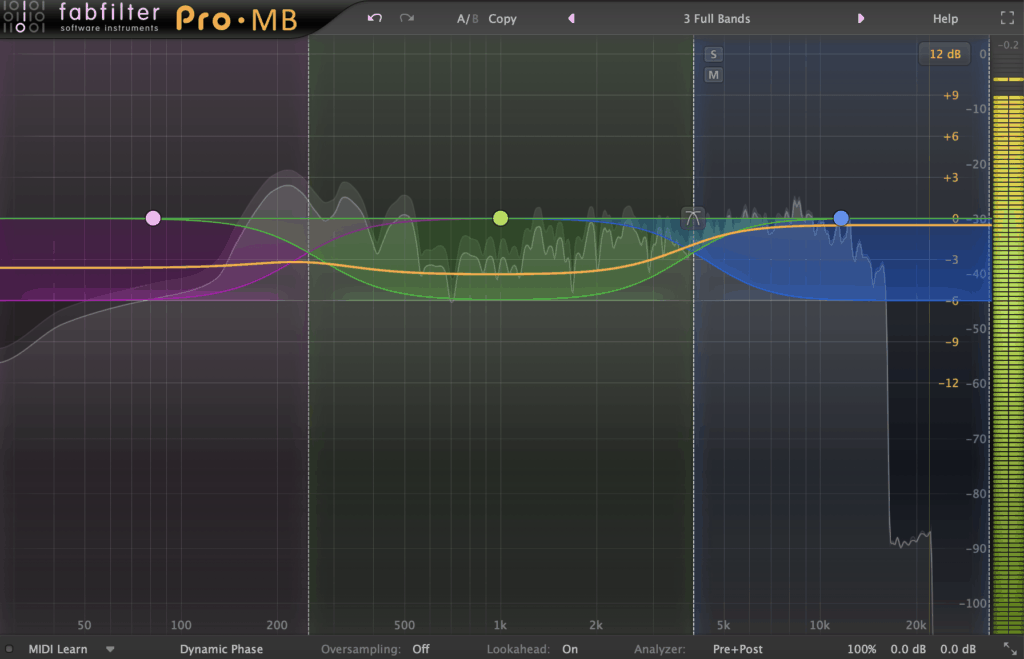This screenshot has height=659, width=1024.
Task: Open the Dynamic Phase processing mode menu
Action: coord(221,649)
